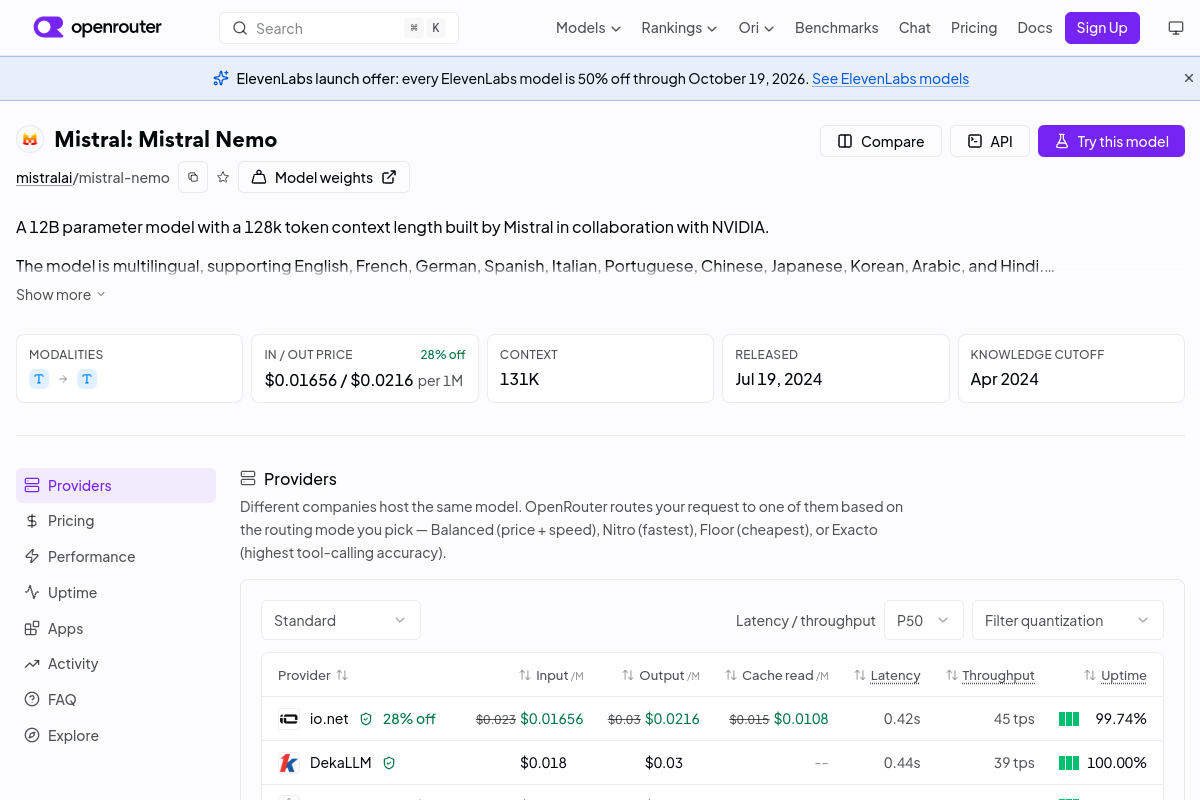Open the Apps sidebar section
The height and width of the screenshot is (800, 1200).
click(116, 629)
